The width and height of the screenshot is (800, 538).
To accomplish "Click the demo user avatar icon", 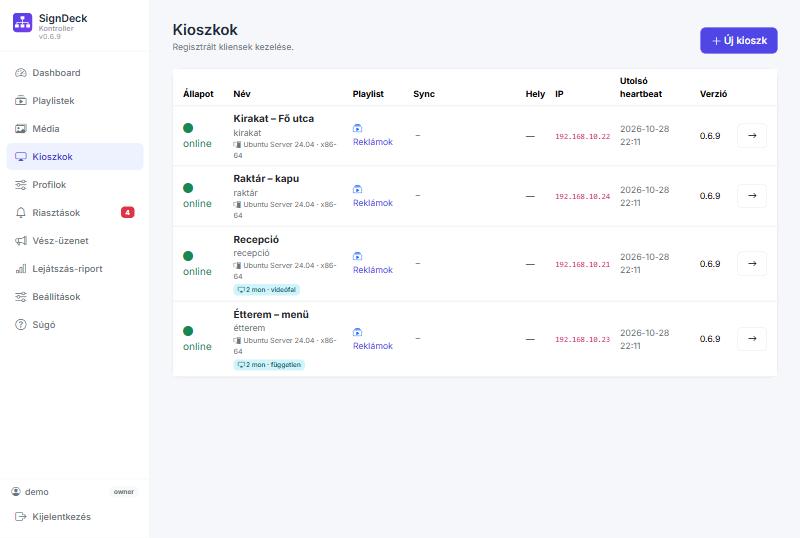I will [x=16, y=492].
